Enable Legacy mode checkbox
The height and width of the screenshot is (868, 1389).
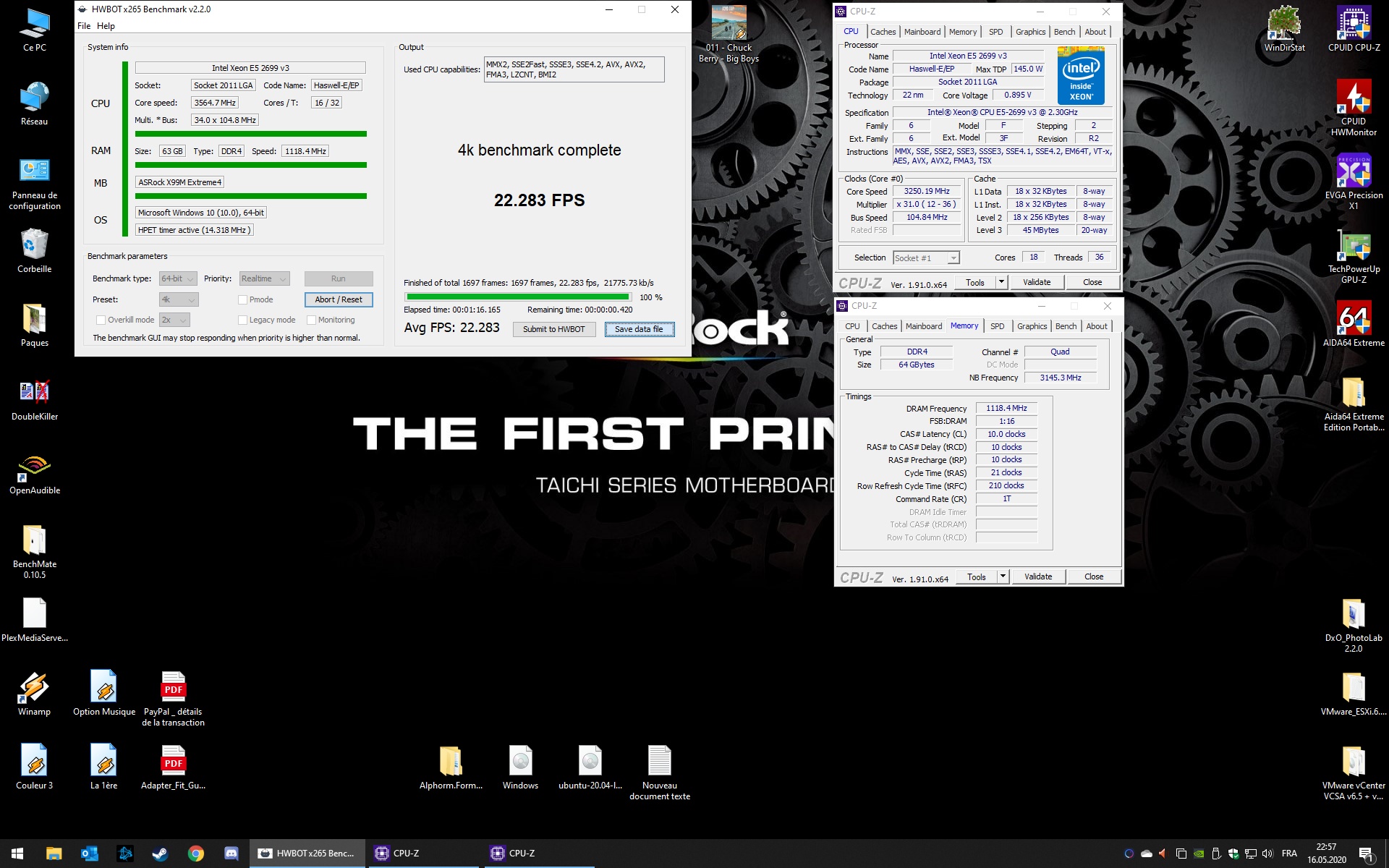242,320
